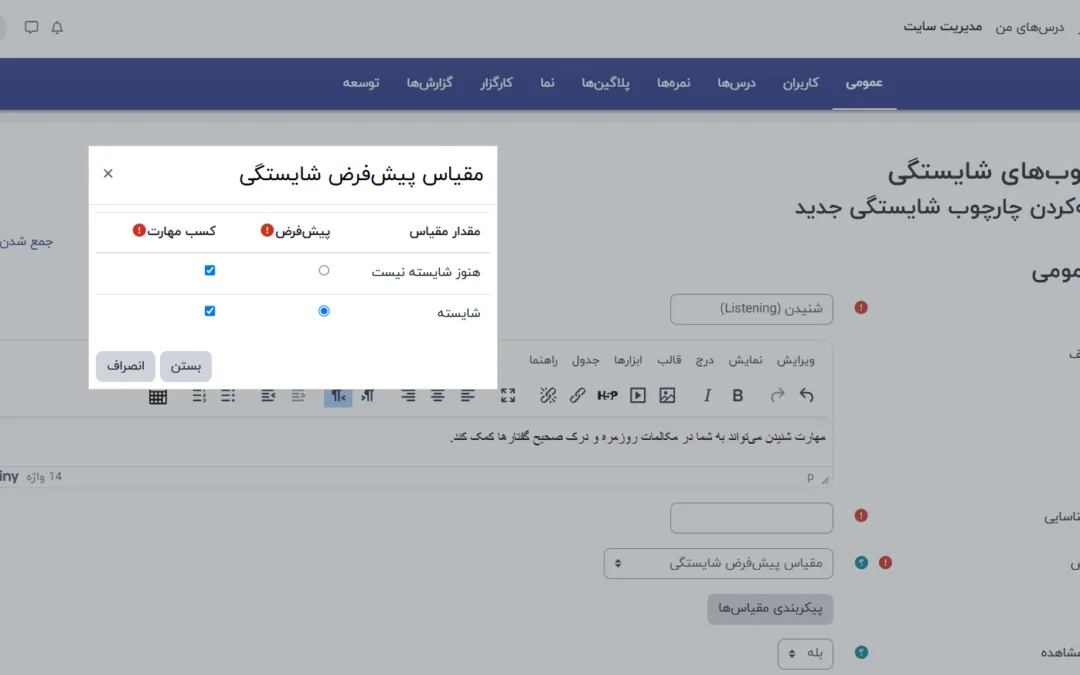Screen dimensions: 1080x675
Task: Open the 'مقیاس پیش‌فرض شایستگی' scale dropdown
Action: 718,563
